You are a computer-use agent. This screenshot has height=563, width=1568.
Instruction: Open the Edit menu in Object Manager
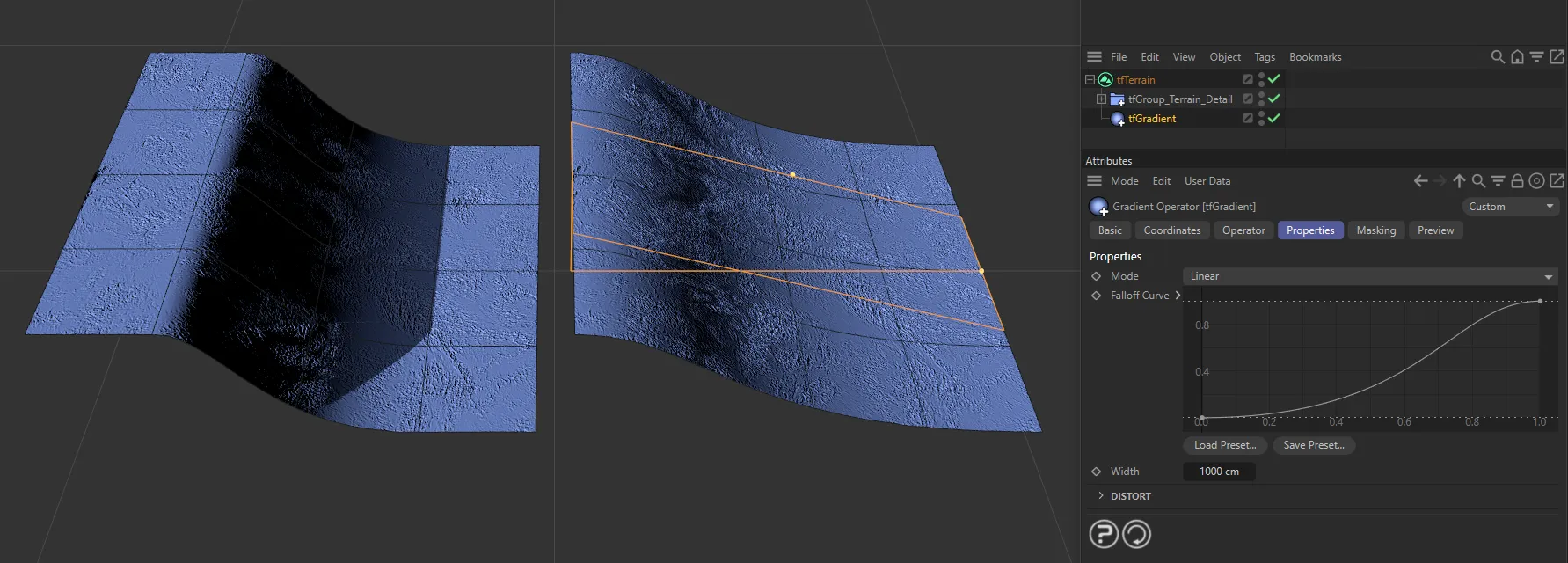click(1149, 57)
